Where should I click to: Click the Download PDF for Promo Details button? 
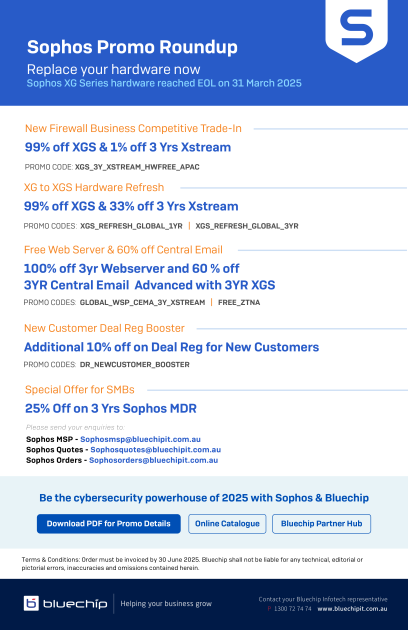pos(109,524)
